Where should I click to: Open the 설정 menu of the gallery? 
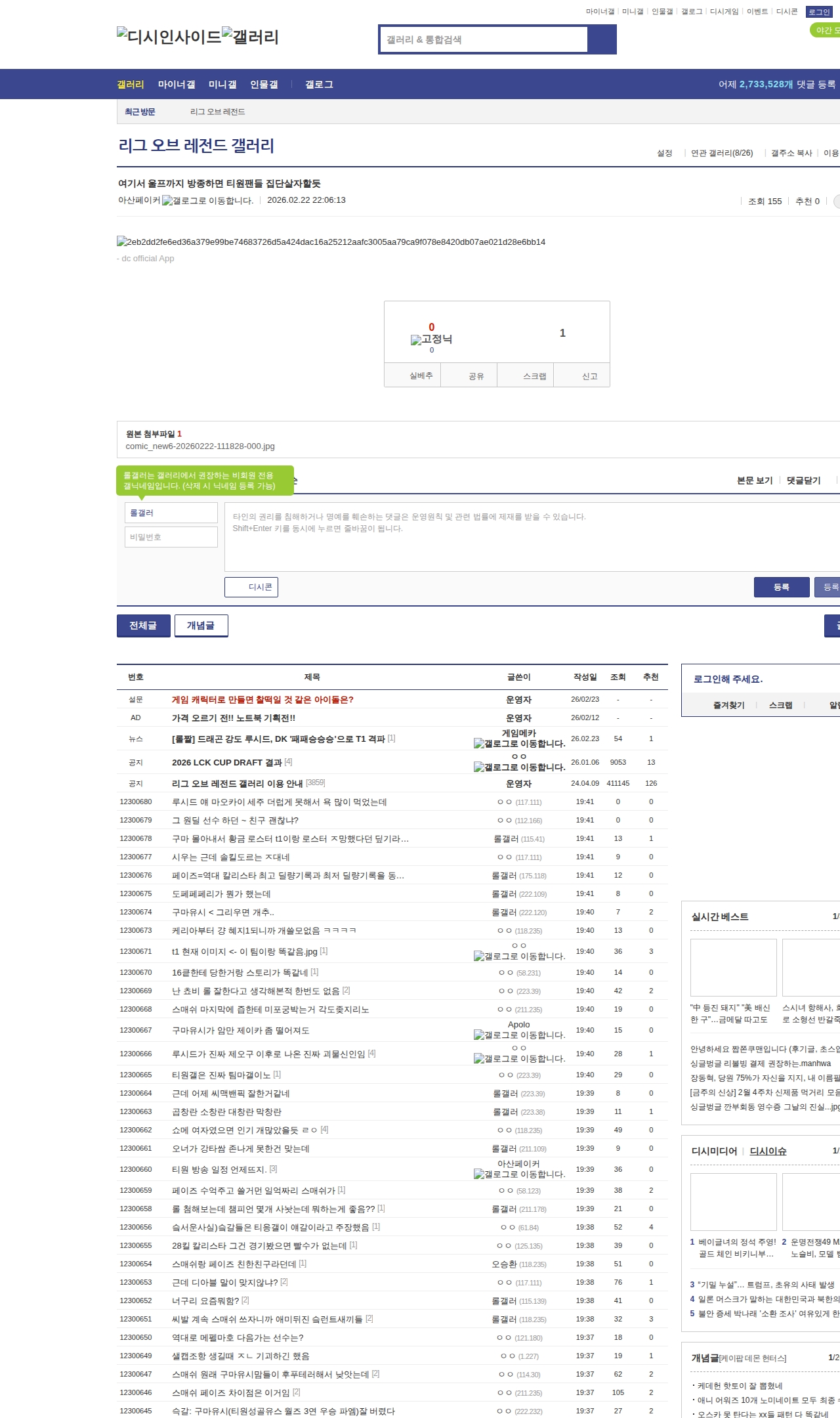[x=665, y=153]
